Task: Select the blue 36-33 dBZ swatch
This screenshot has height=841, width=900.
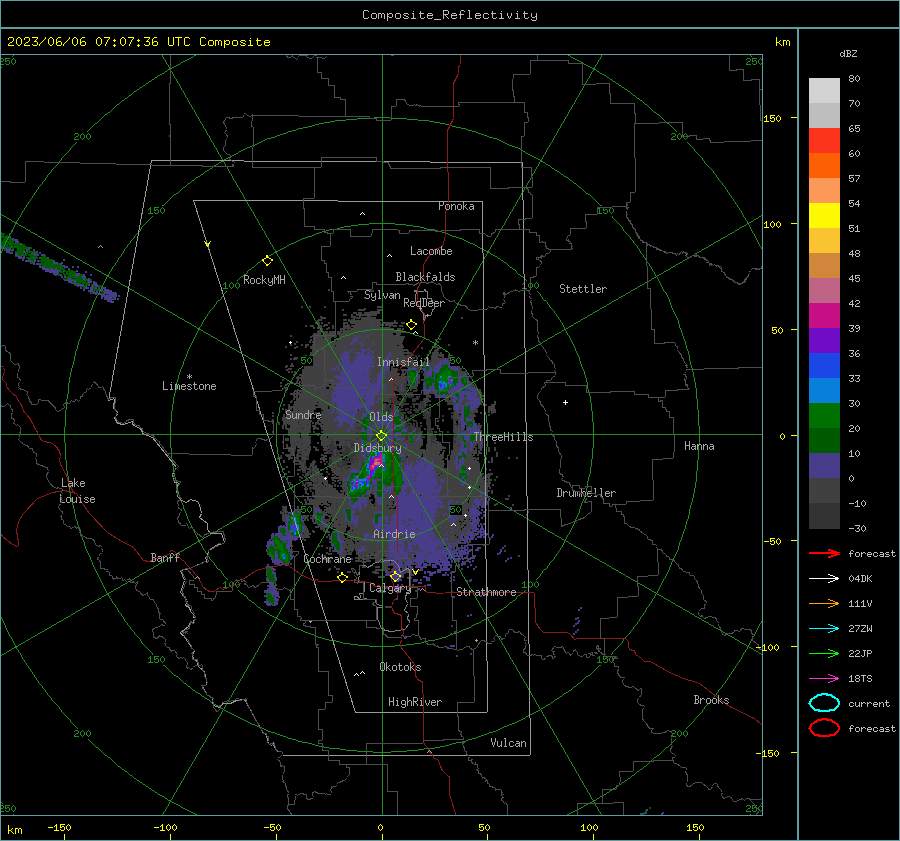Action: pyautogui.click(x=824, y=365)
